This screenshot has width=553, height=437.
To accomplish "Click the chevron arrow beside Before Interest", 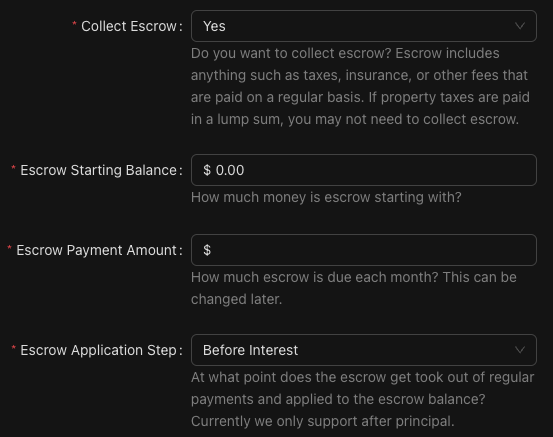I will pos(519,350).
